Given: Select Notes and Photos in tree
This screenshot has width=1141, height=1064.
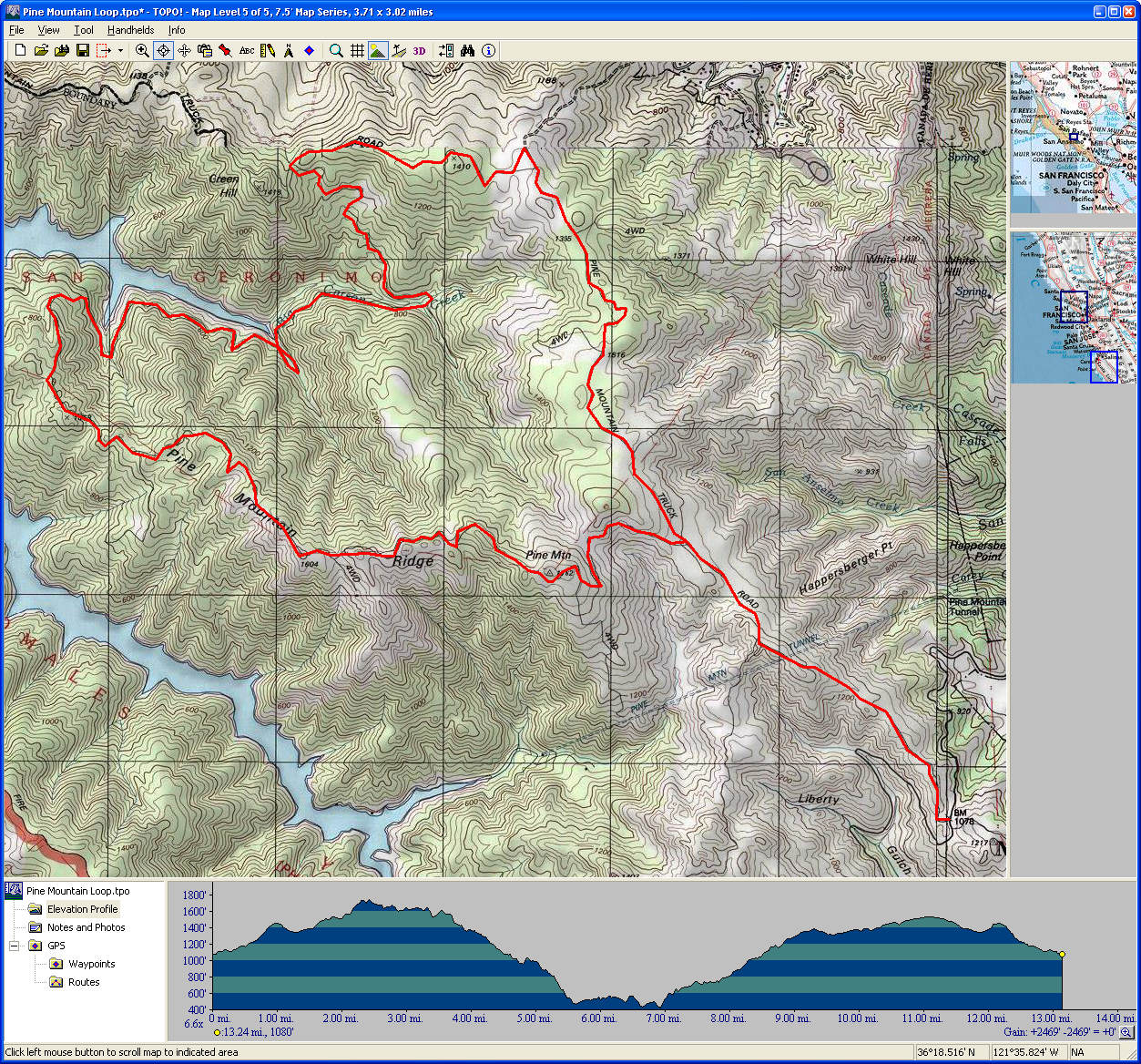Looking at the screenshot, I should point(86,927).
